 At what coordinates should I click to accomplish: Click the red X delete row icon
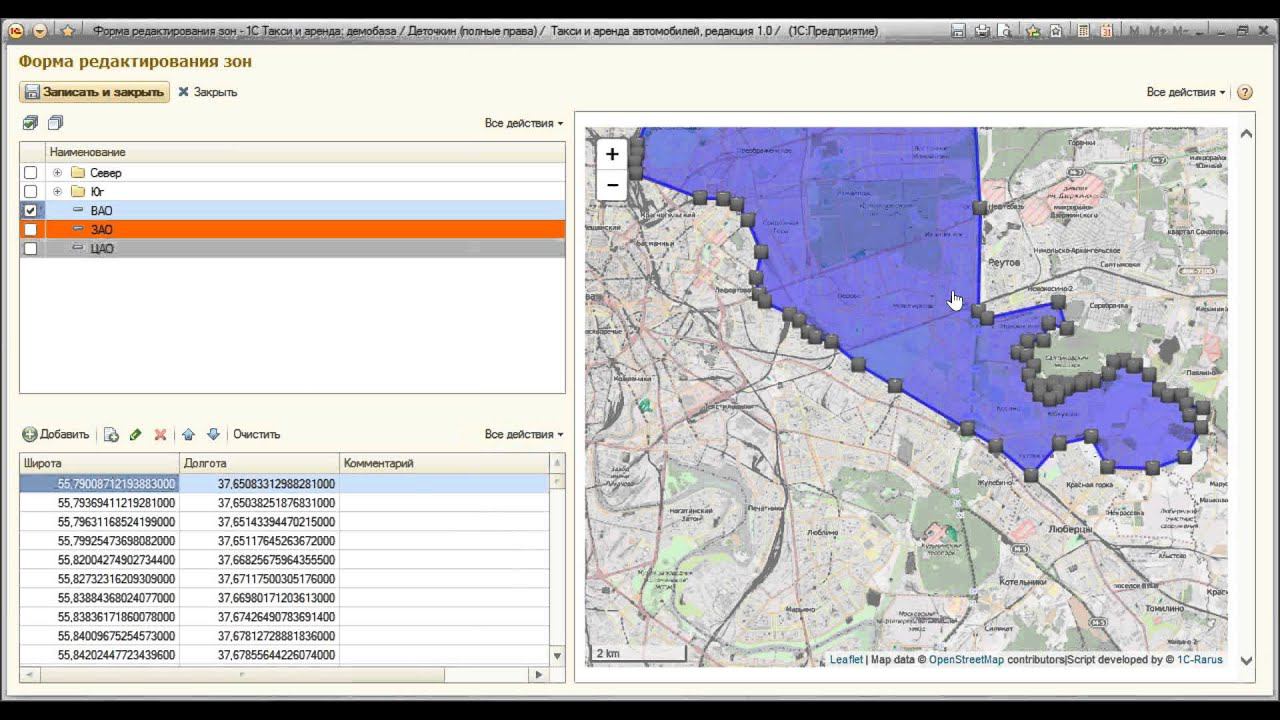160,435
